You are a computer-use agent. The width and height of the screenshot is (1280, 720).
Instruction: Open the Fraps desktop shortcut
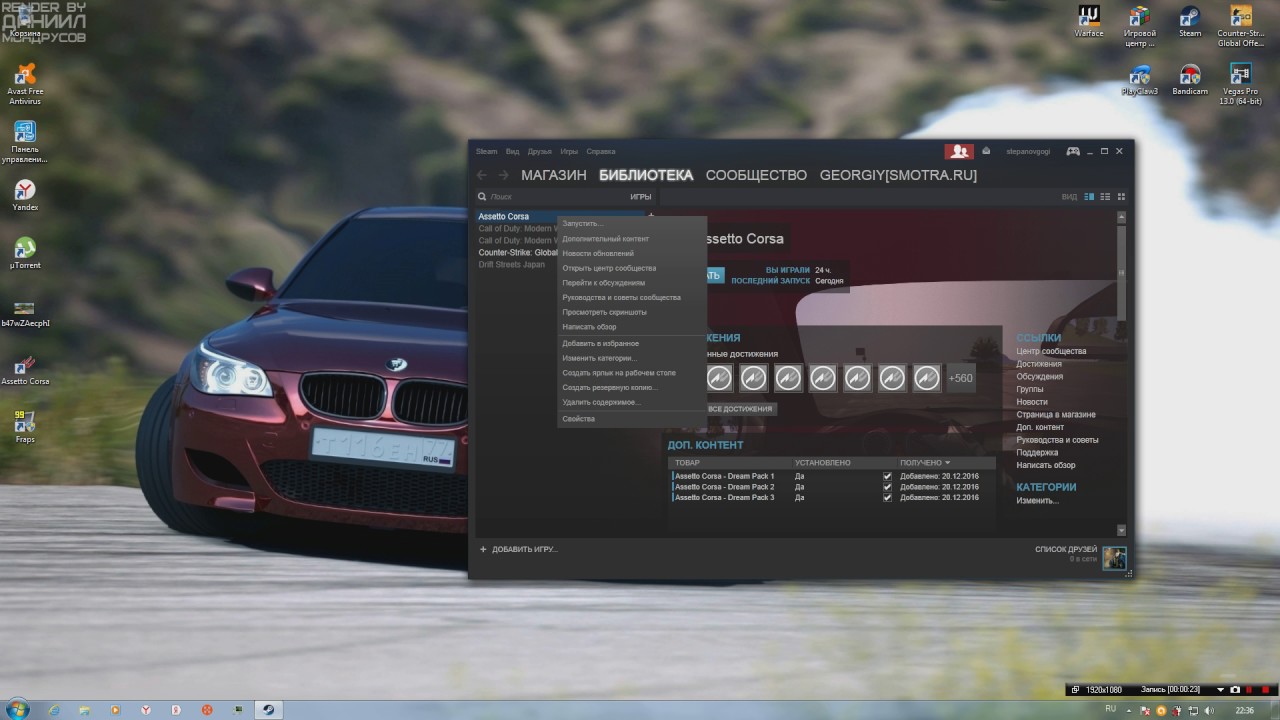[25, 427]
